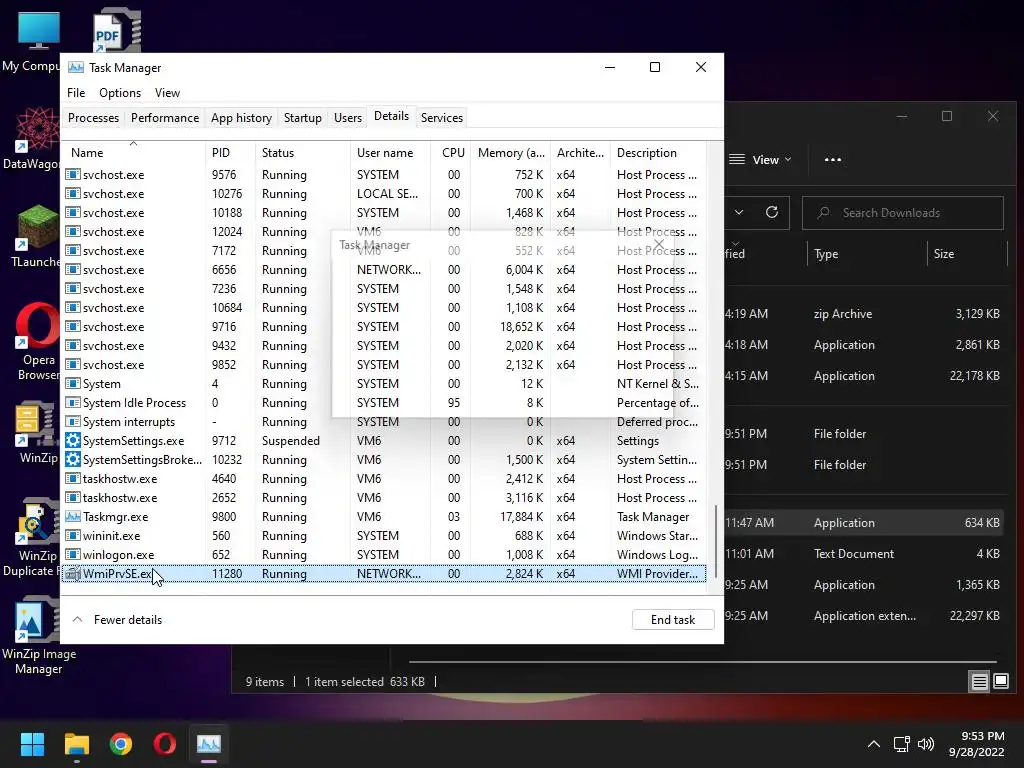Viewport: 1024px width, 768px height.
Task: Open the Windows Start menu
Action: coord(32,744)
